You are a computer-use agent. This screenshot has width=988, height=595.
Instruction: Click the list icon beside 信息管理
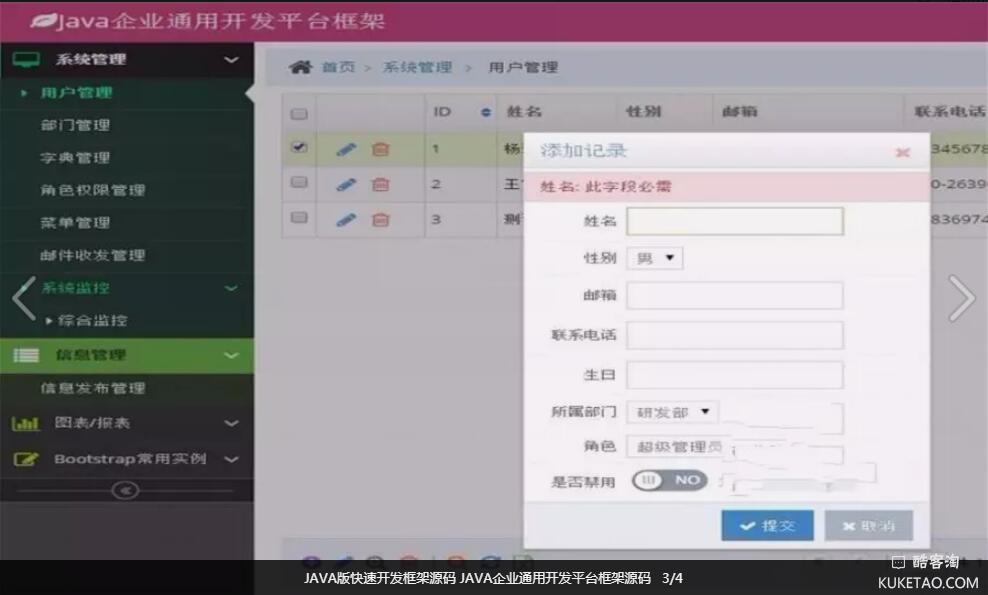pyautogui.click(x=26, y=355)
